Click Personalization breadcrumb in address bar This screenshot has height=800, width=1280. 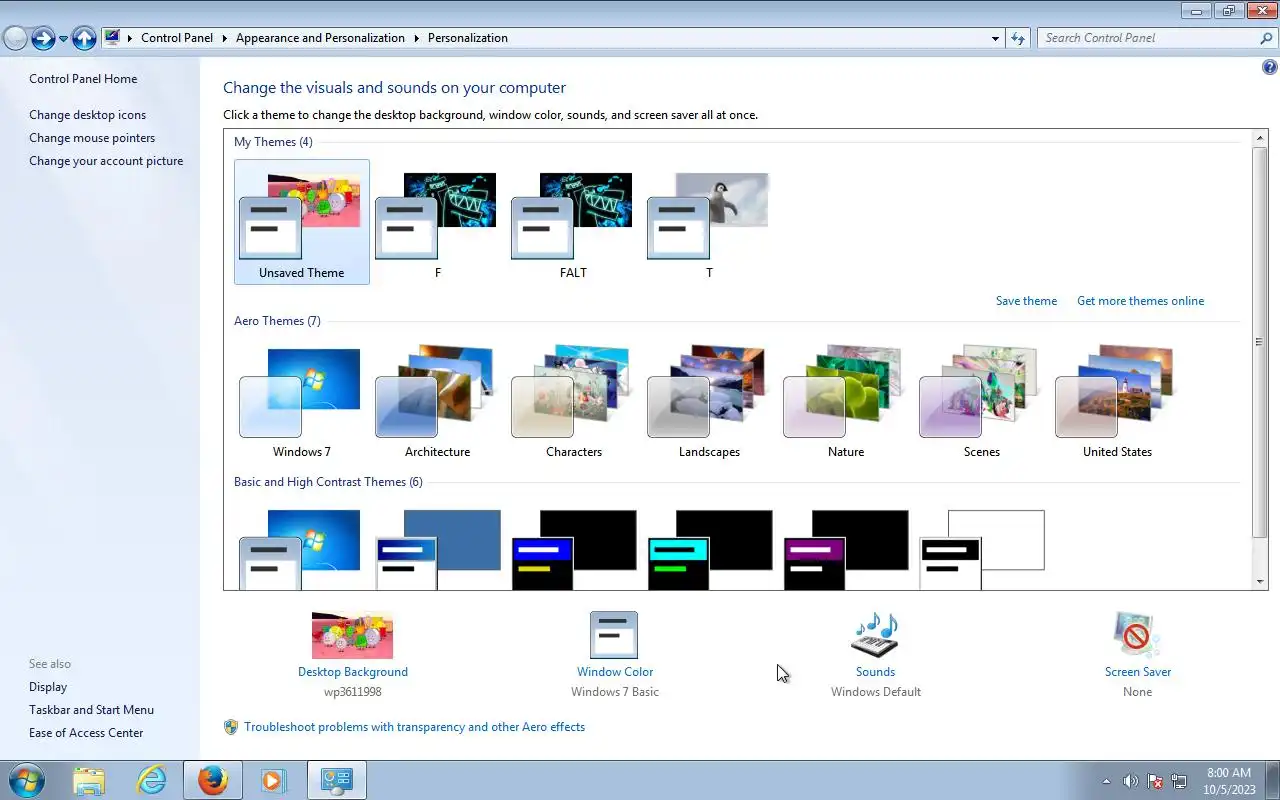pyautogui.click(x=468, y=38)
